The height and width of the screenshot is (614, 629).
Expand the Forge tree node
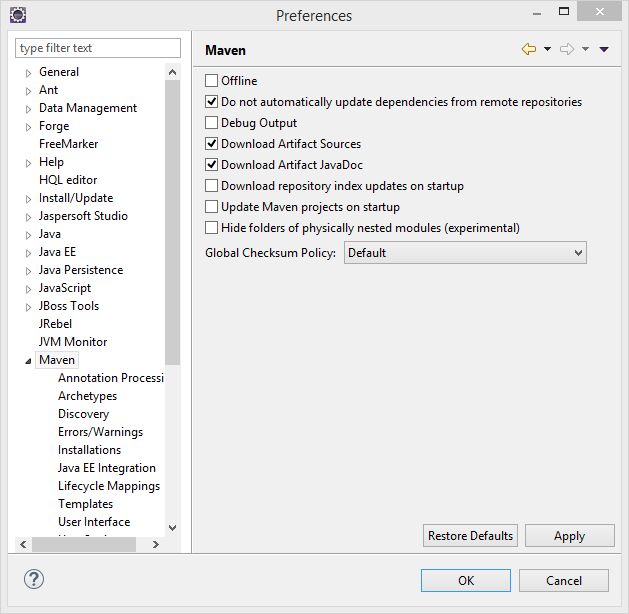click(x=28, y=127)
